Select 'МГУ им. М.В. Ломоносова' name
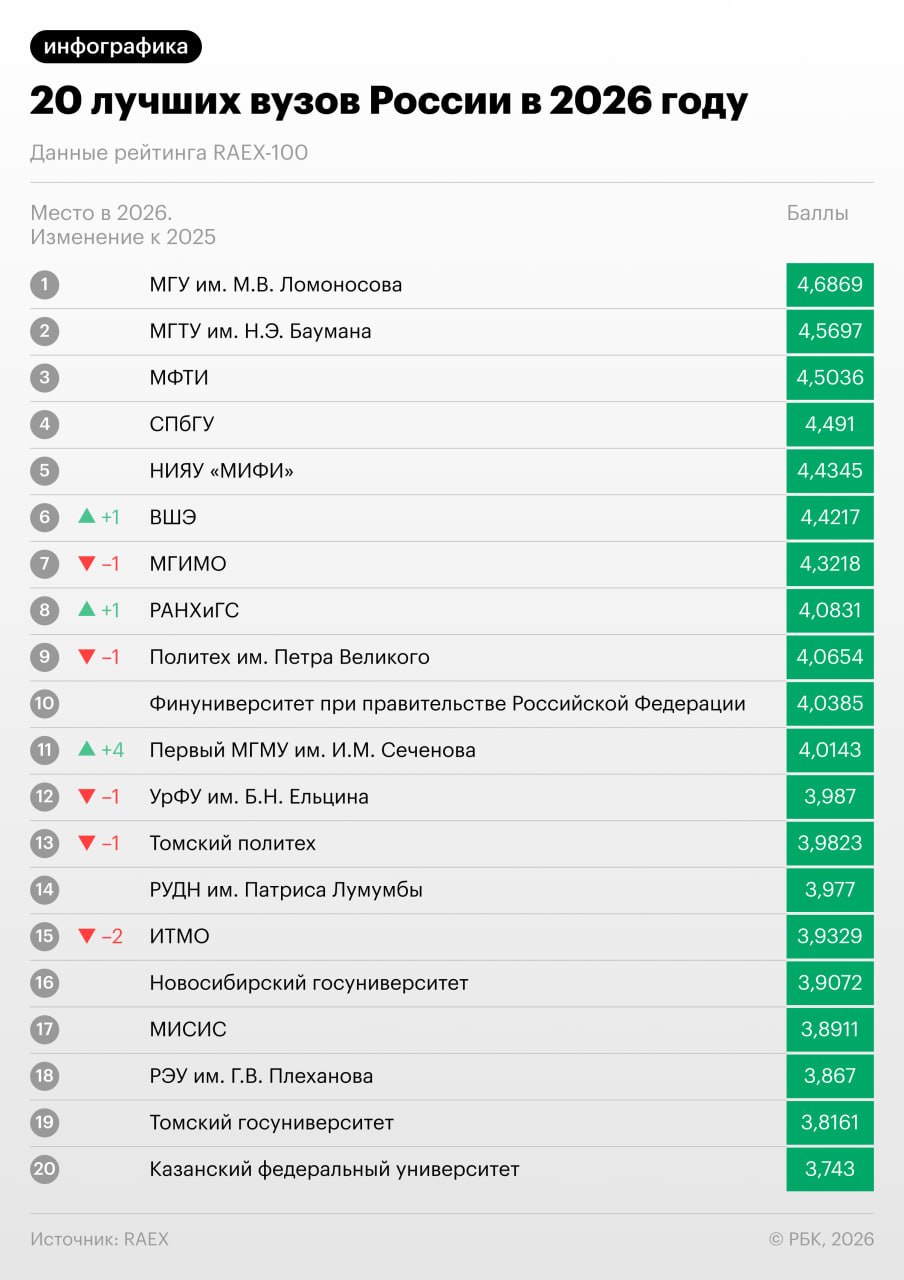Viewport: 904px width, 1280px height. (276, 285)
